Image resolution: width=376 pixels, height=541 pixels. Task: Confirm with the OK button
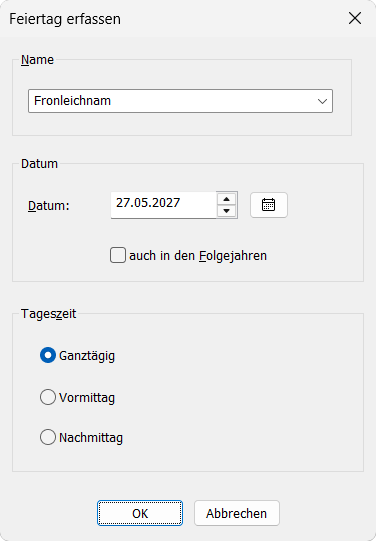140,513
